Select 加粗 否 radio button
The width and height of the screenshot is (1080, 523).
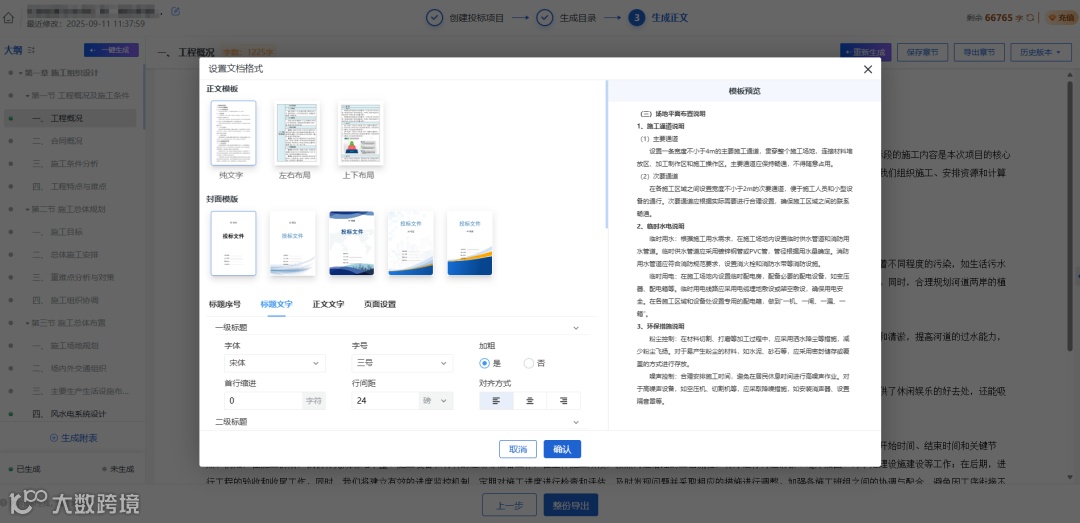click(x=529, y=363)
